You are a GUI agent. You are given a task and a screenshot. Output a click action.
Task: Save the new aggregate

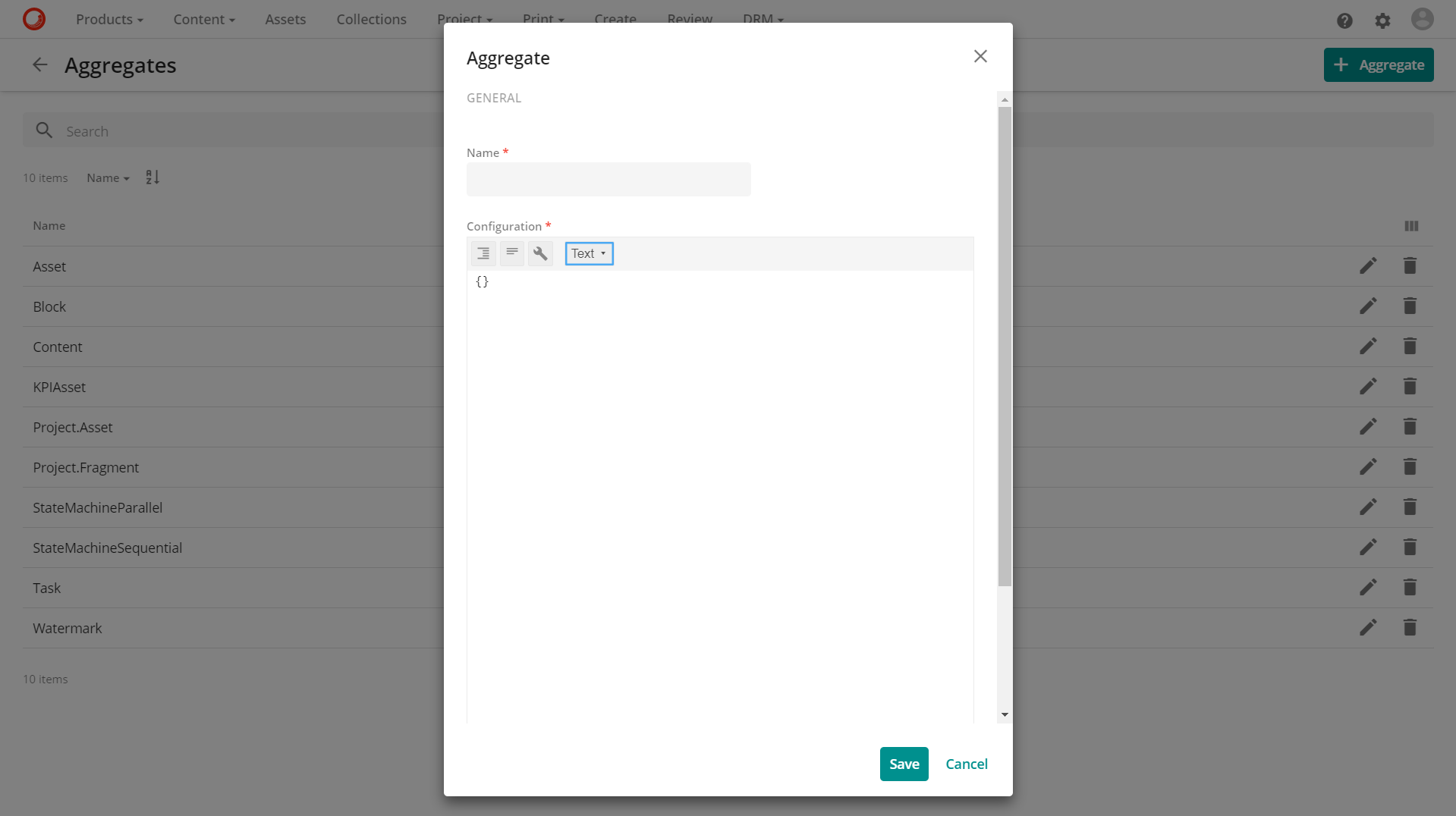(904, 764)
